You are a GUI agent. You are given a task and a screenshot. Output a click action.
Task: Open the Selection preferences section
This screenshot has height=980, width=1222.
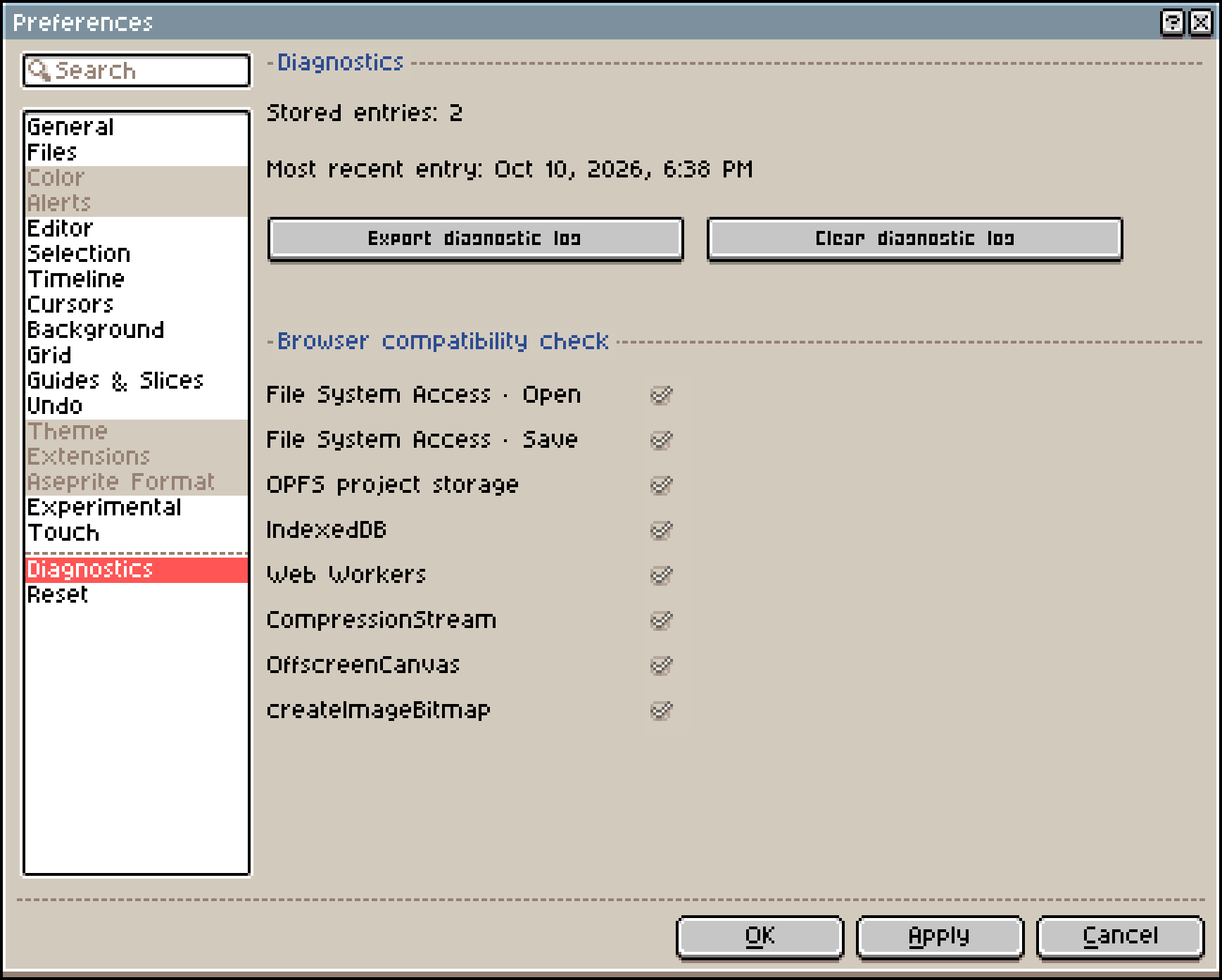coord(137,254)
